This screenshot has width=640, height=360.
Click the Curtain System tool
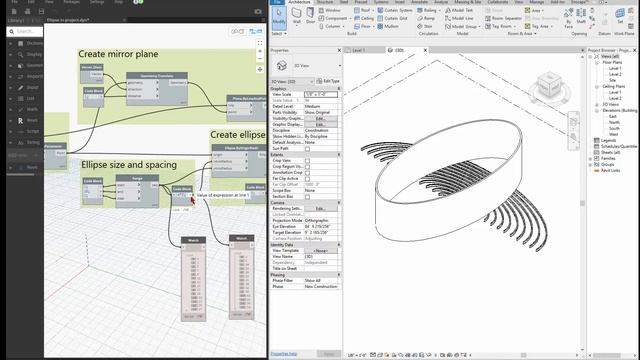(x=395, y=10)
